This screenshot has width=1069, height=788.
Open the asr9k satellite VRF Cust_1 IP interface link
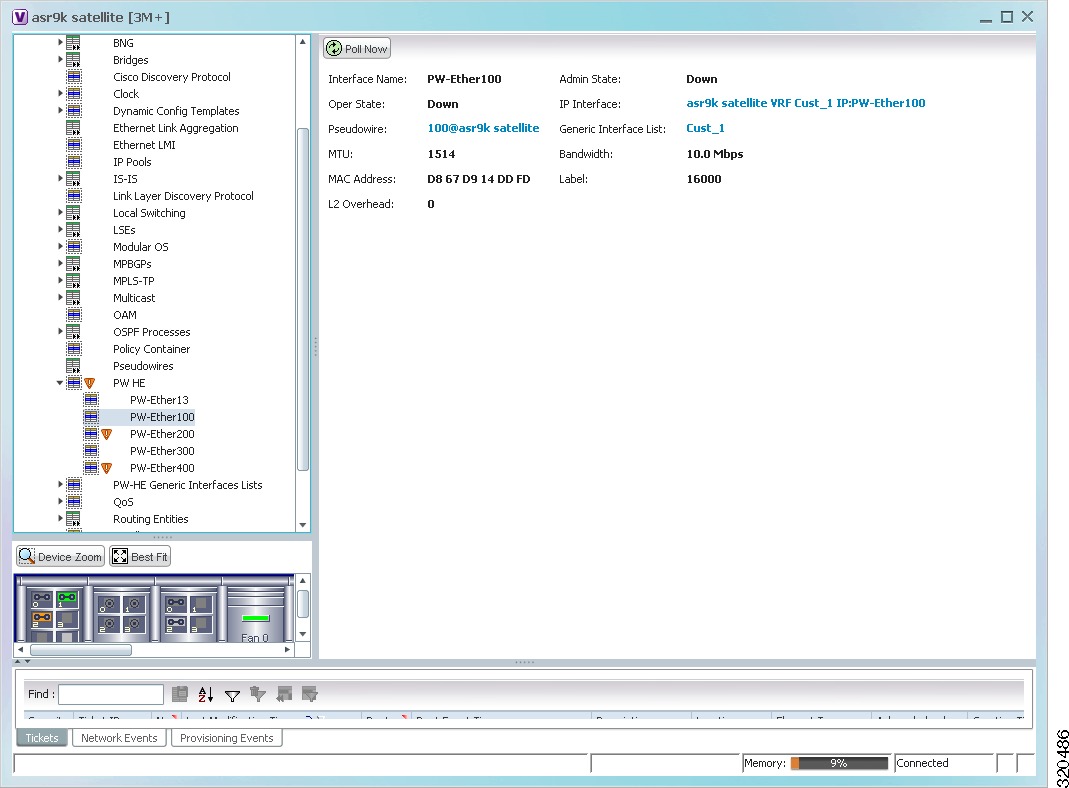806,103
